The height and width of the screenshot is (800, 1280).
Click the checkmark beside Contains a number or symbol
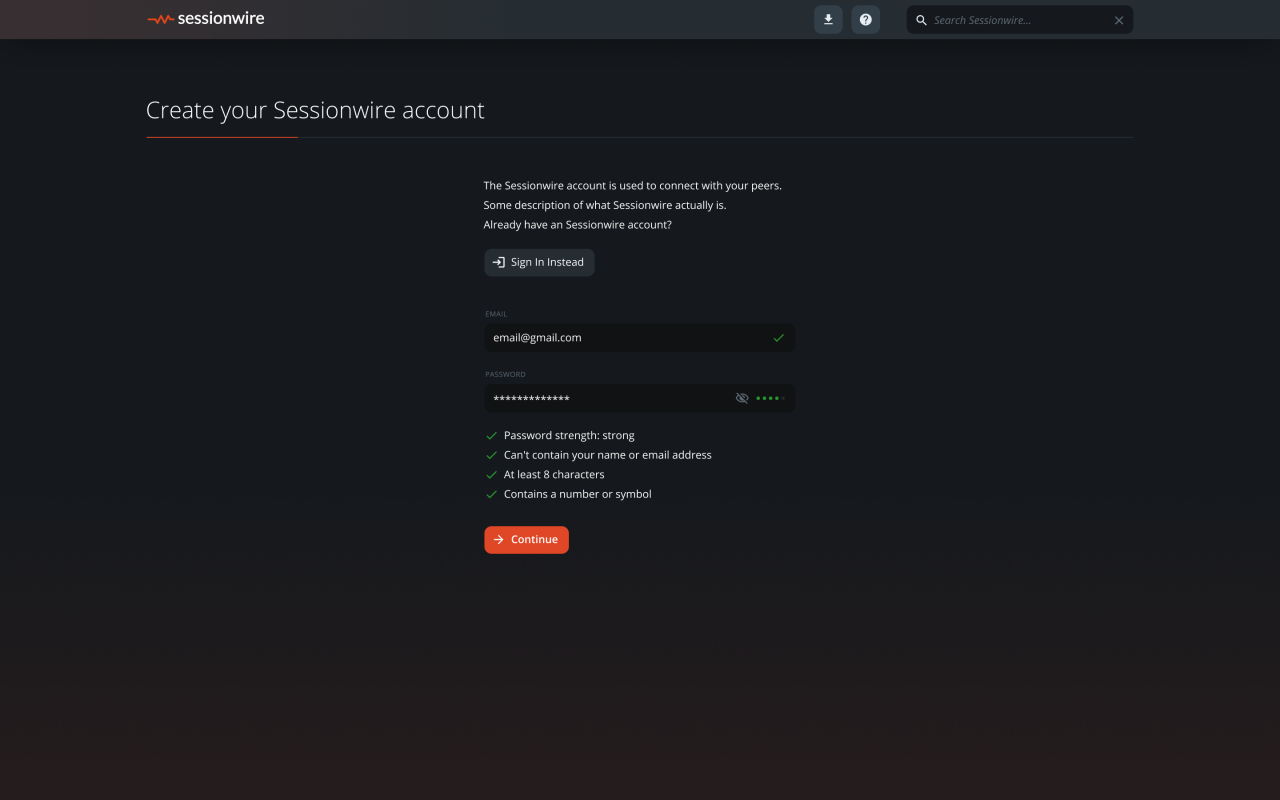tap(491, 494)
